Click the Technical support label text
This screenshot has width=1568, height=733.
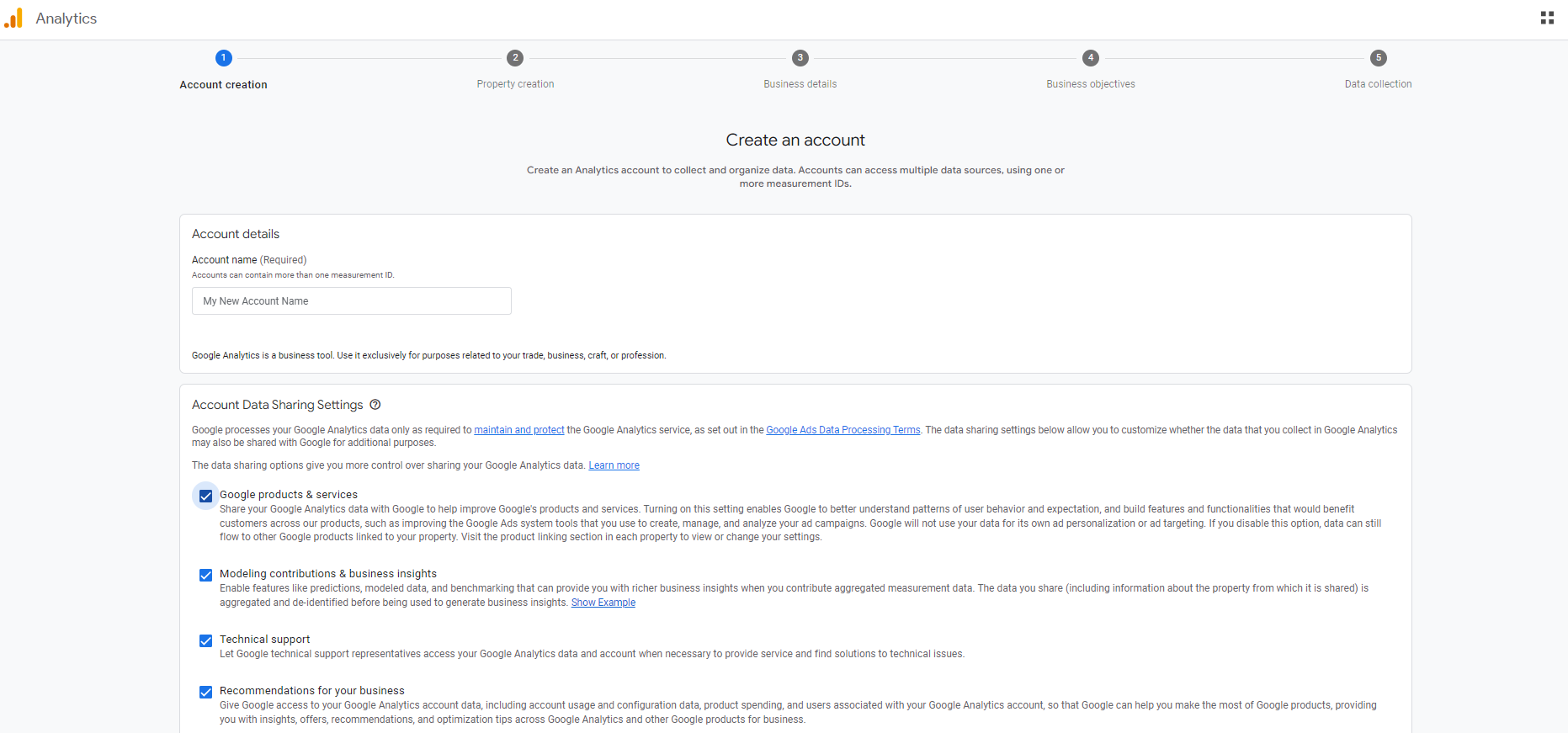(x=265, y=640)
